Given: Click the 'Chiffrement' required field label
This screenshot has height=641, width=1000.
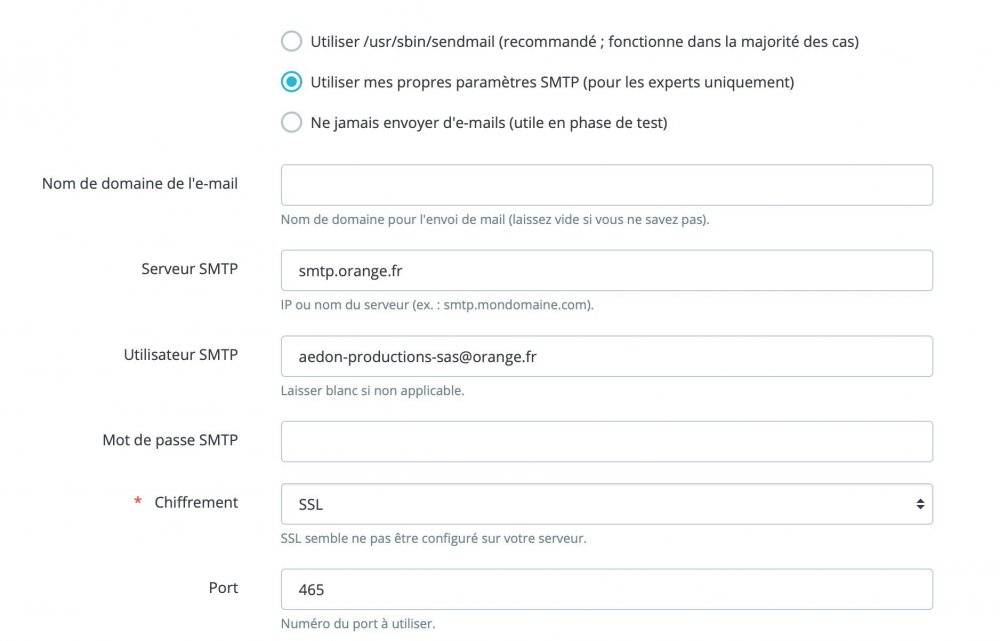Looking at the screenshot, I should [196, 502].
